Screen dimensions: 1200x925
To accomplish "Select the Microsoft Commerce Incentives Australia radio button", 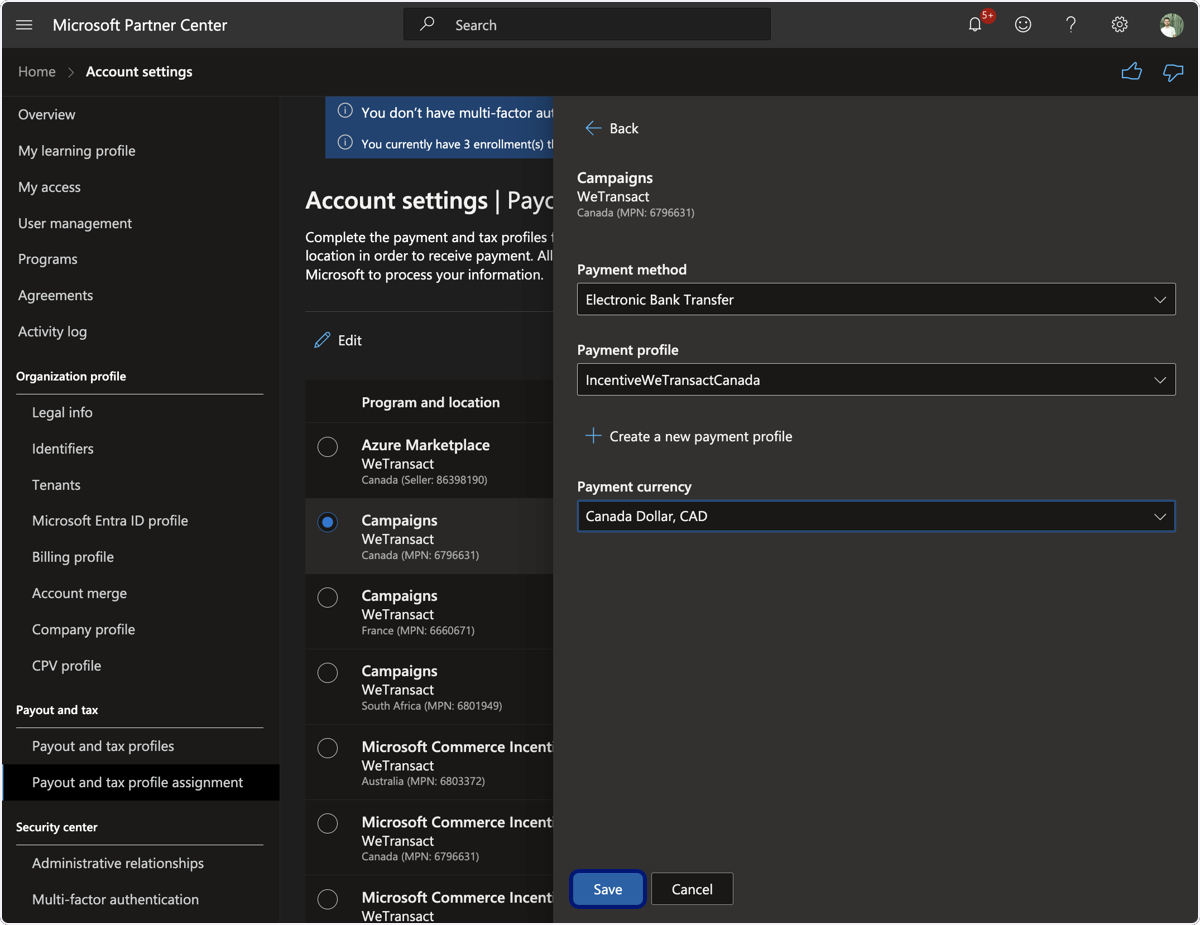I will [327, 748].
